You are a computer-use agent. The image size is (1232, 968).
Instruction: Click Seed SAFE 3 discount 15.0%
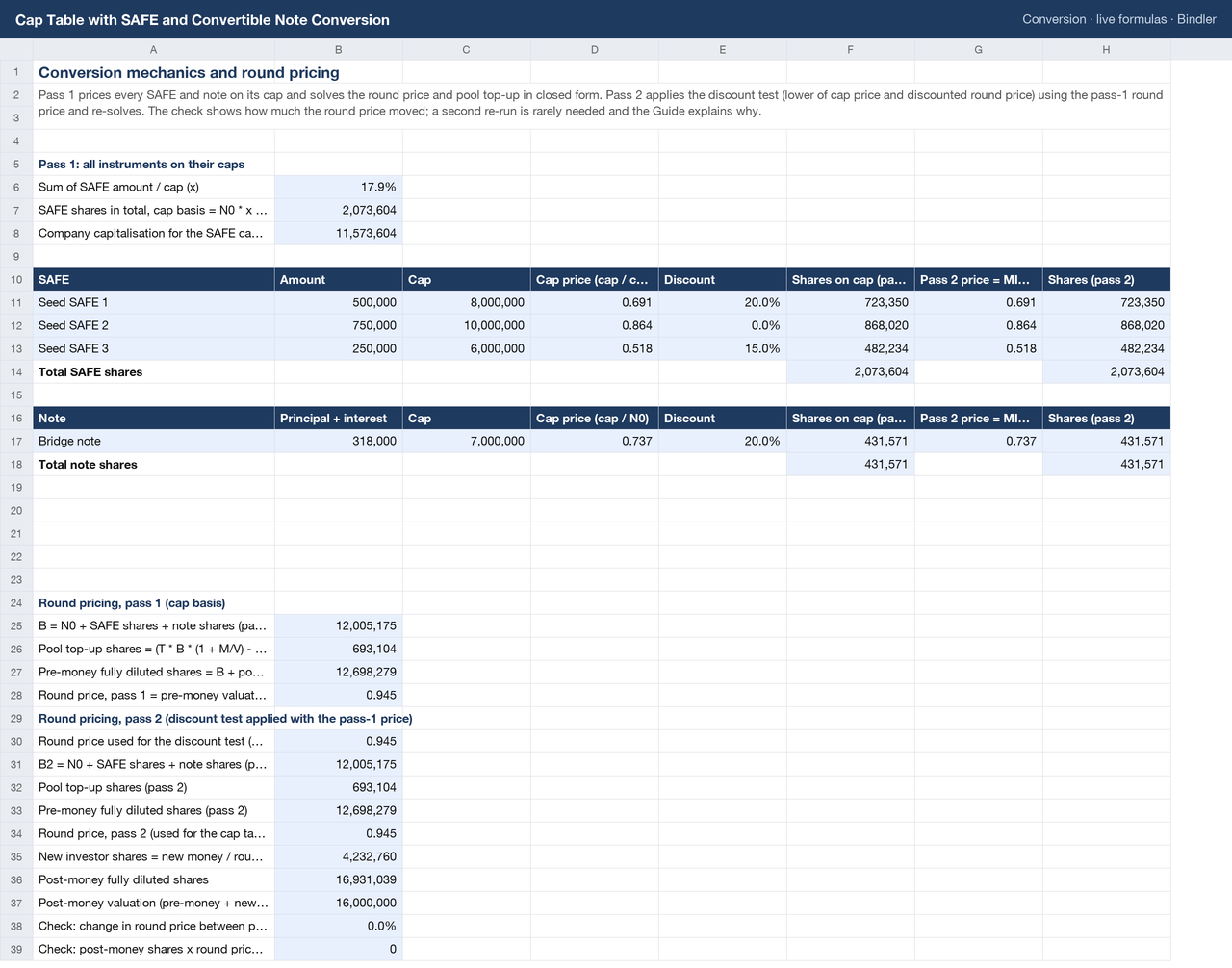pyautogui.click(x=722, y=348)
